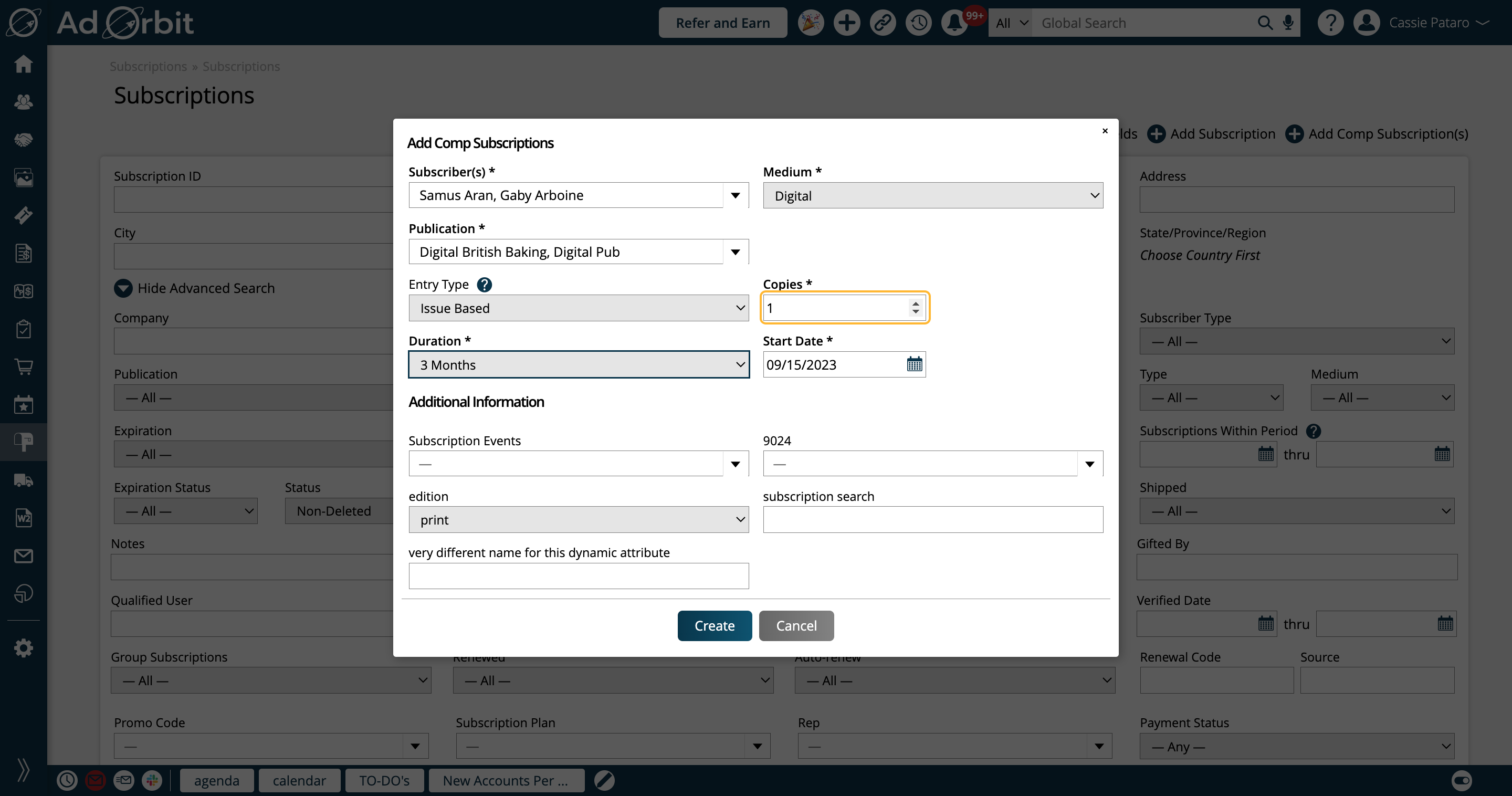Click the voice search microphone icon
1512x796 pixels.
point(1288,23)
